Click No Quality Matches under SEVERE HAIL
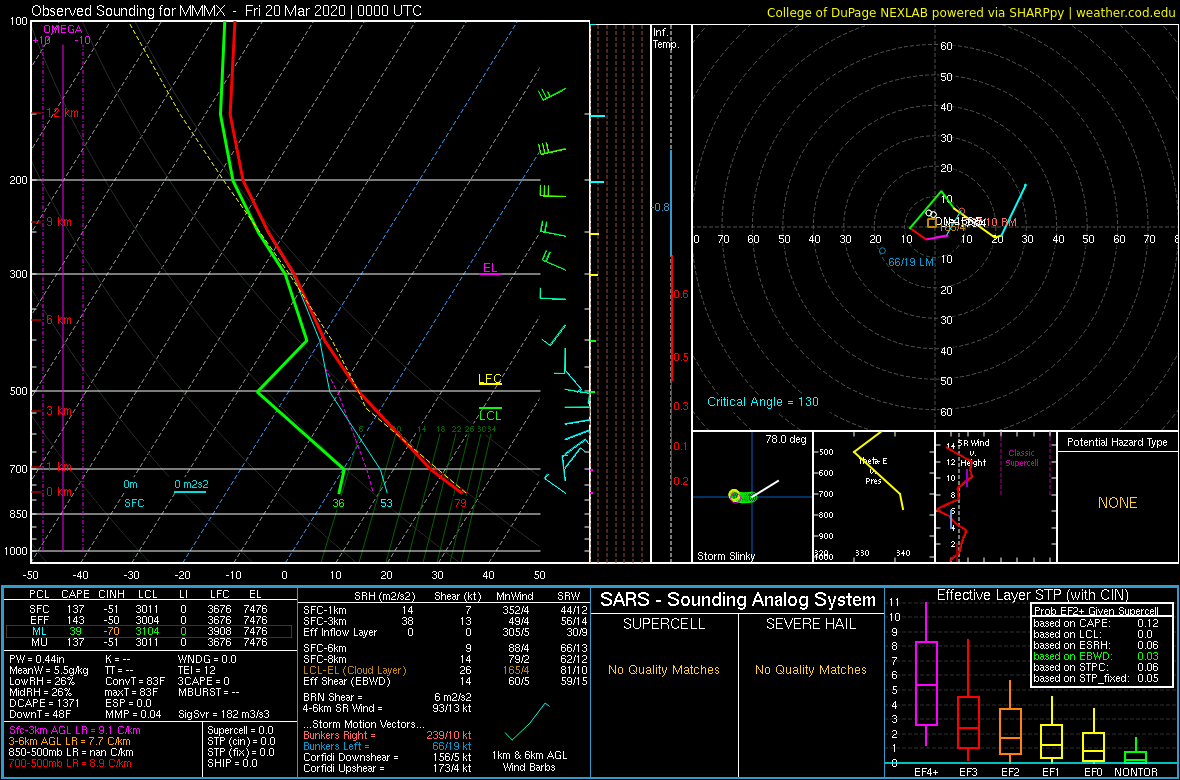Viewport: 1180px width, 780px height. tap(811, 670)
